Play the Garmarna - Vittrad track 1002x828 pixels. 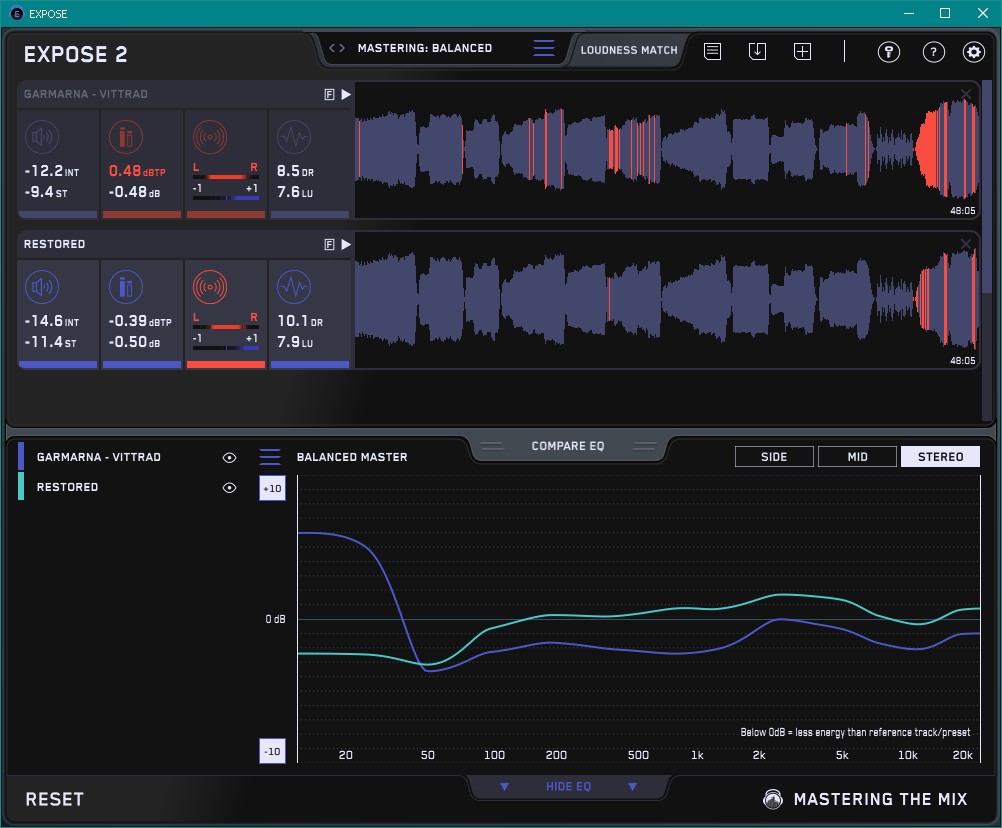coord(346,95)
